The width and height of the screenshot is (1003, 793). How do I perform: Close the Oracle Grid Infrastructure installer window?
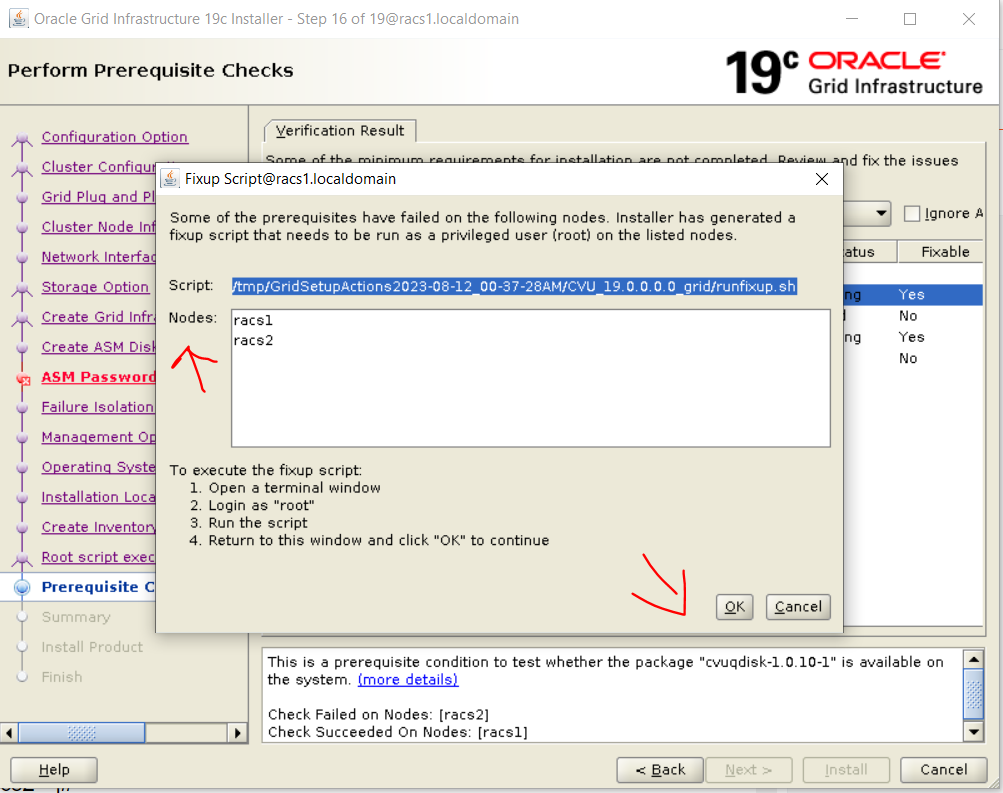[x=968, y=19]
